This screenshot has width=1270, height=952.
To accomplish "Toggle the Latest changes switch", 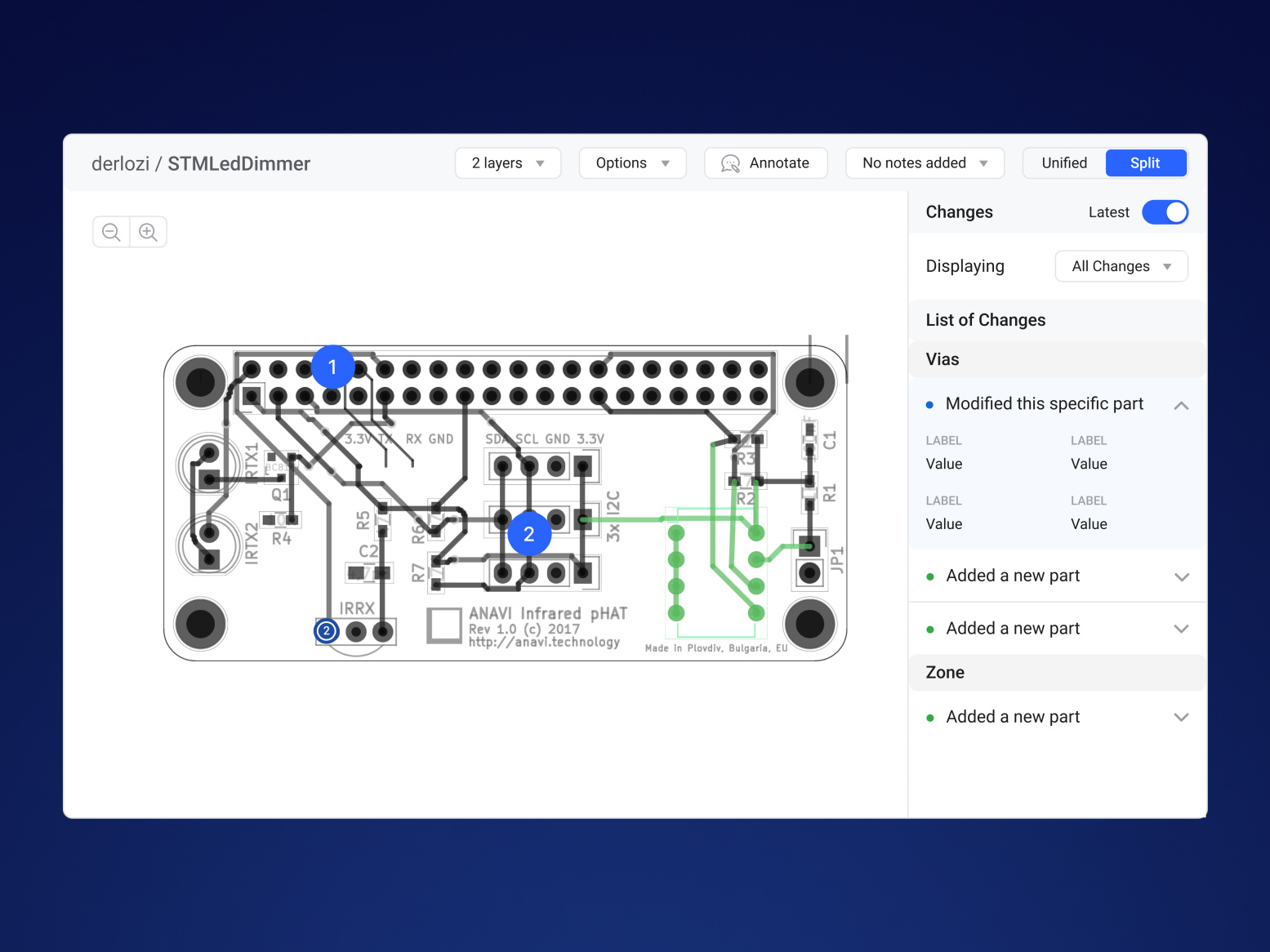I will [x=1165, y=211].
